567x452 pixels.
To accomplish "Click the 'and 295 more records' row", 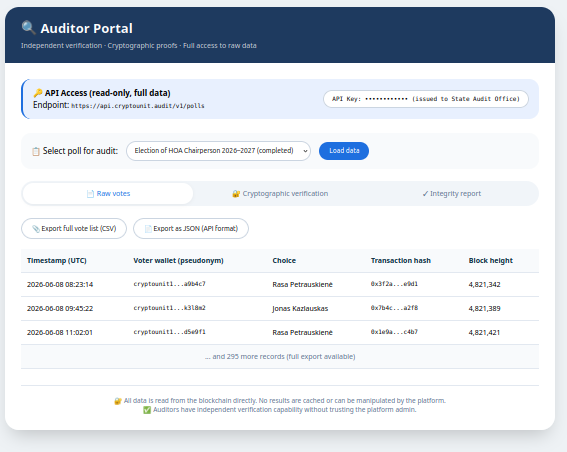I will (x=280, y=357).
